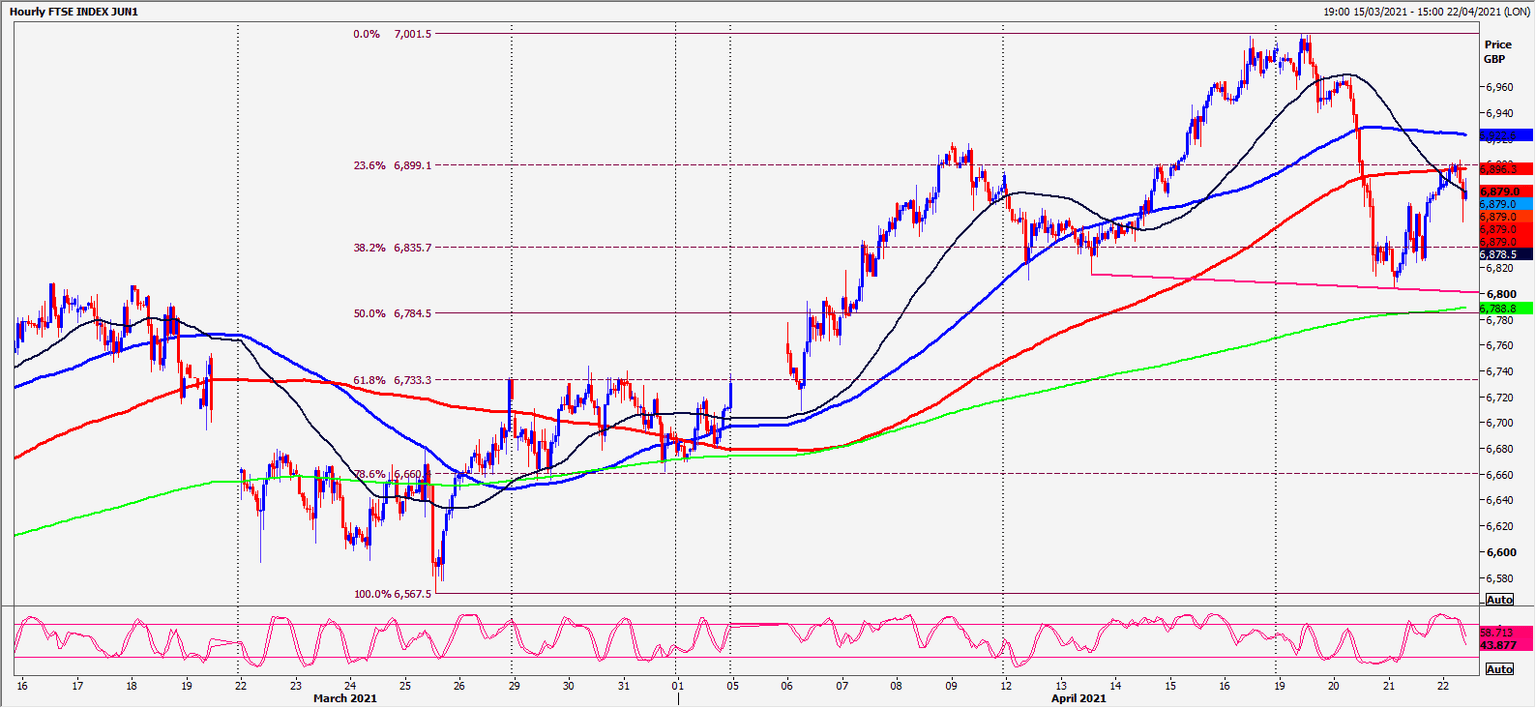Click the light blue 6,879.0 price label

[x=1498, y=203]
